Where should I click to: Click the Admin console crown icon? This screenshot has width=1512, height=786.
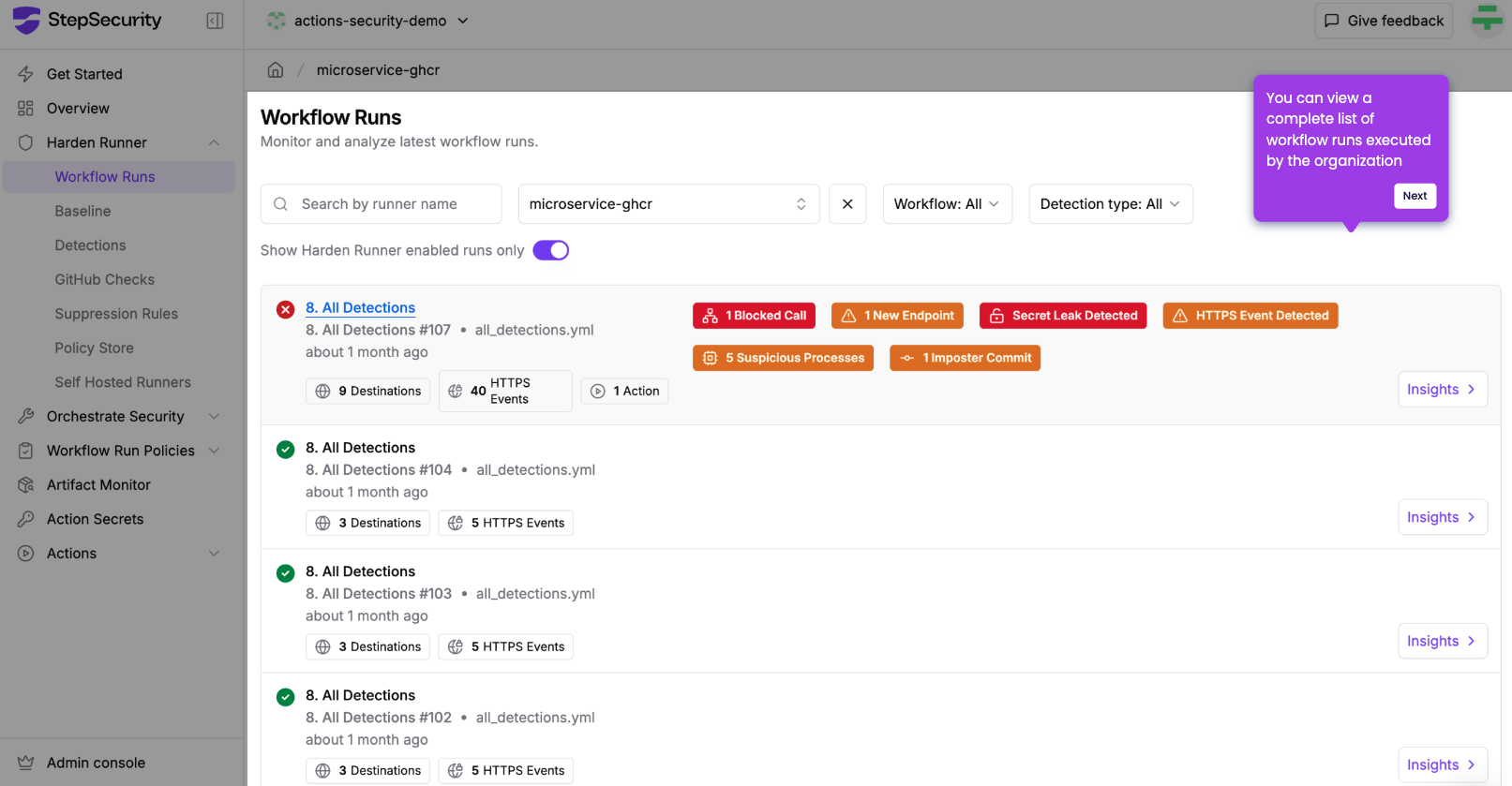tap(26, 763)
